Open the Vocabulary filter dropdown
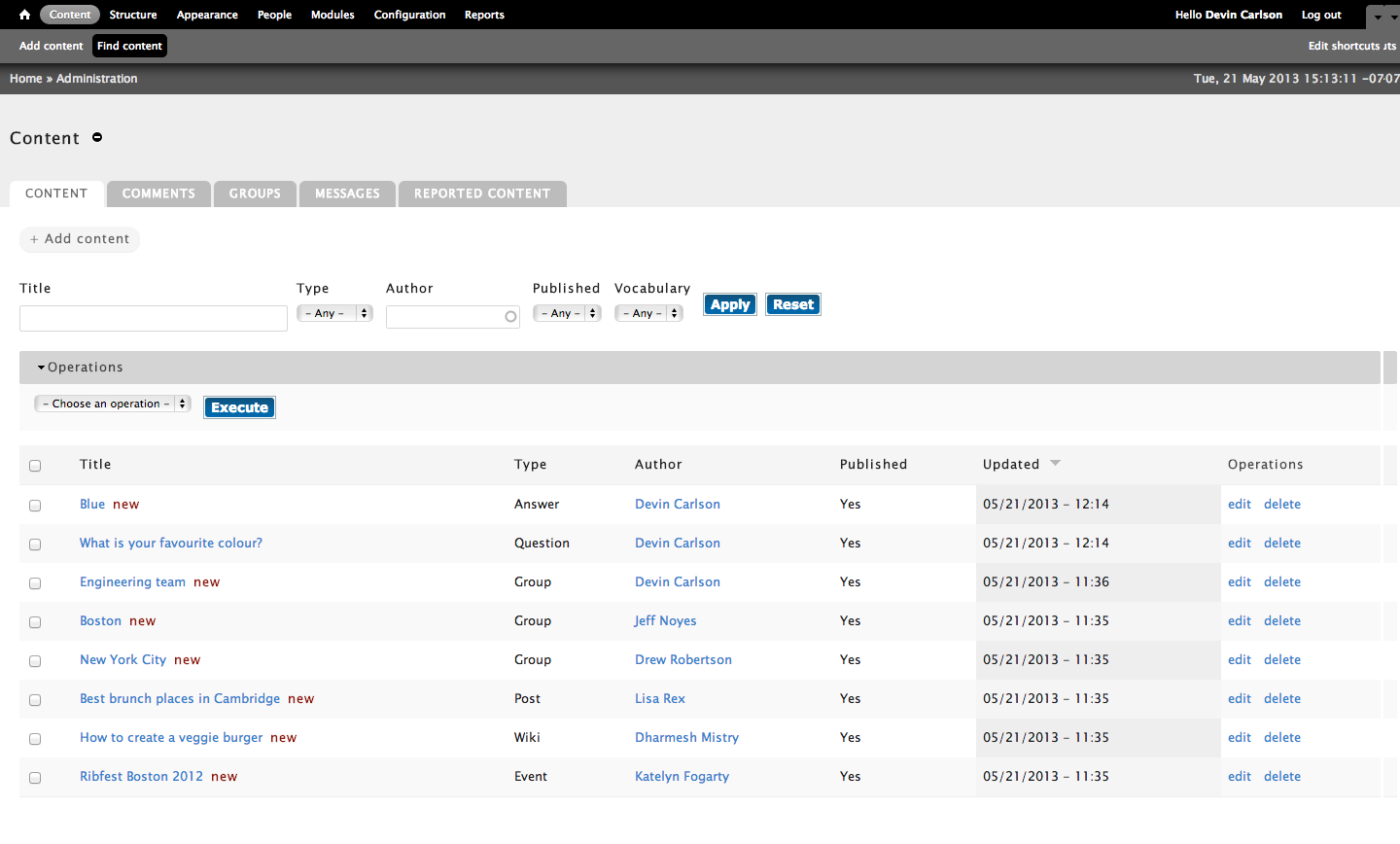The image size is (1400, 844). click(x=648, y=313)
